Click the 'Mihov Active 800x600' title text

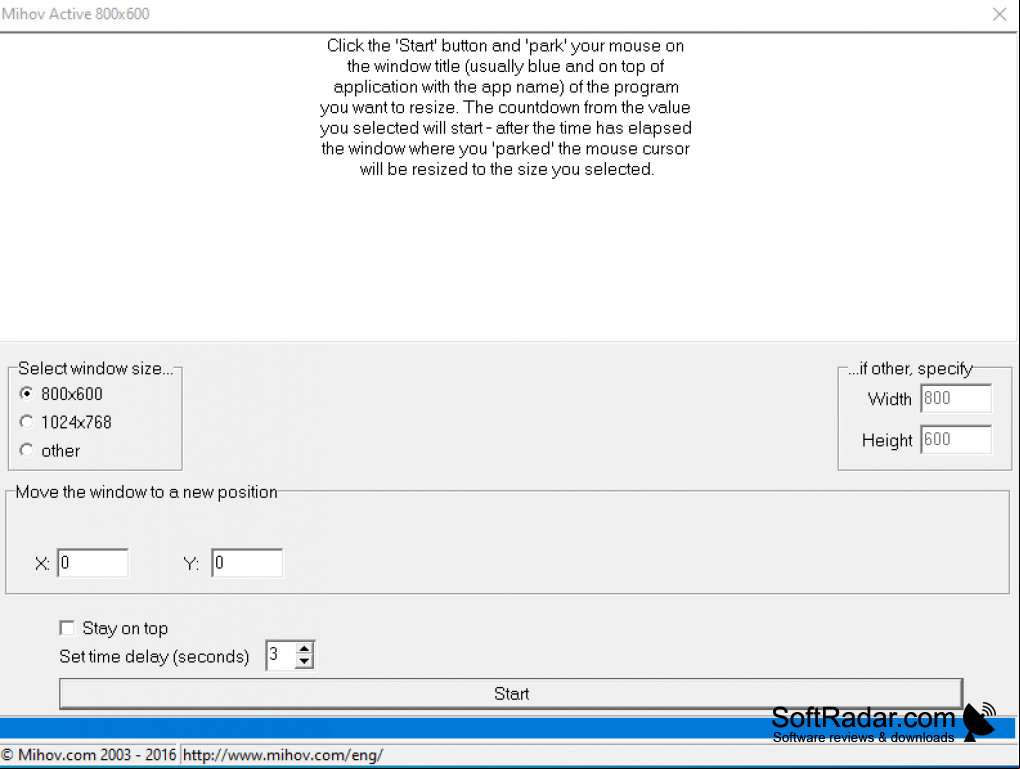coord(75,14)
